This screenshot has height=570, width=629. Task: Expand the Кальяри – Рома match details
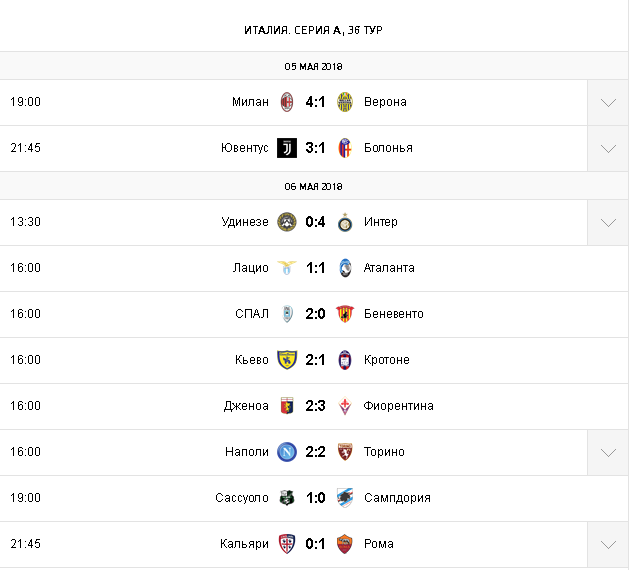click(x=608, y=544)
